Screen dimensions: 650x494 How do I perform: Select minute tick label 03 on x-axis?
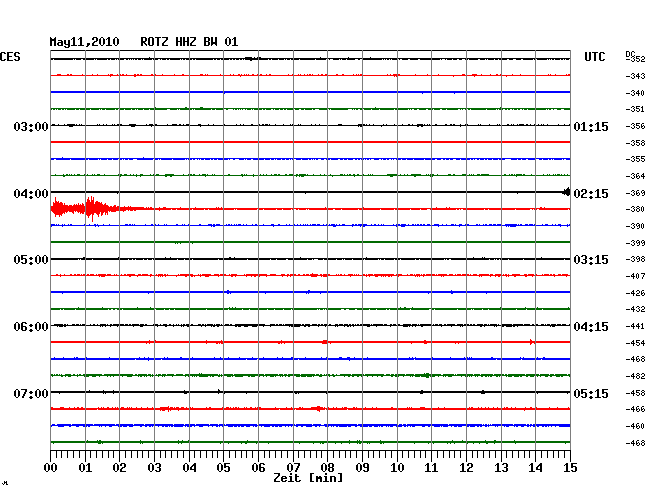(x=154, y=468)
